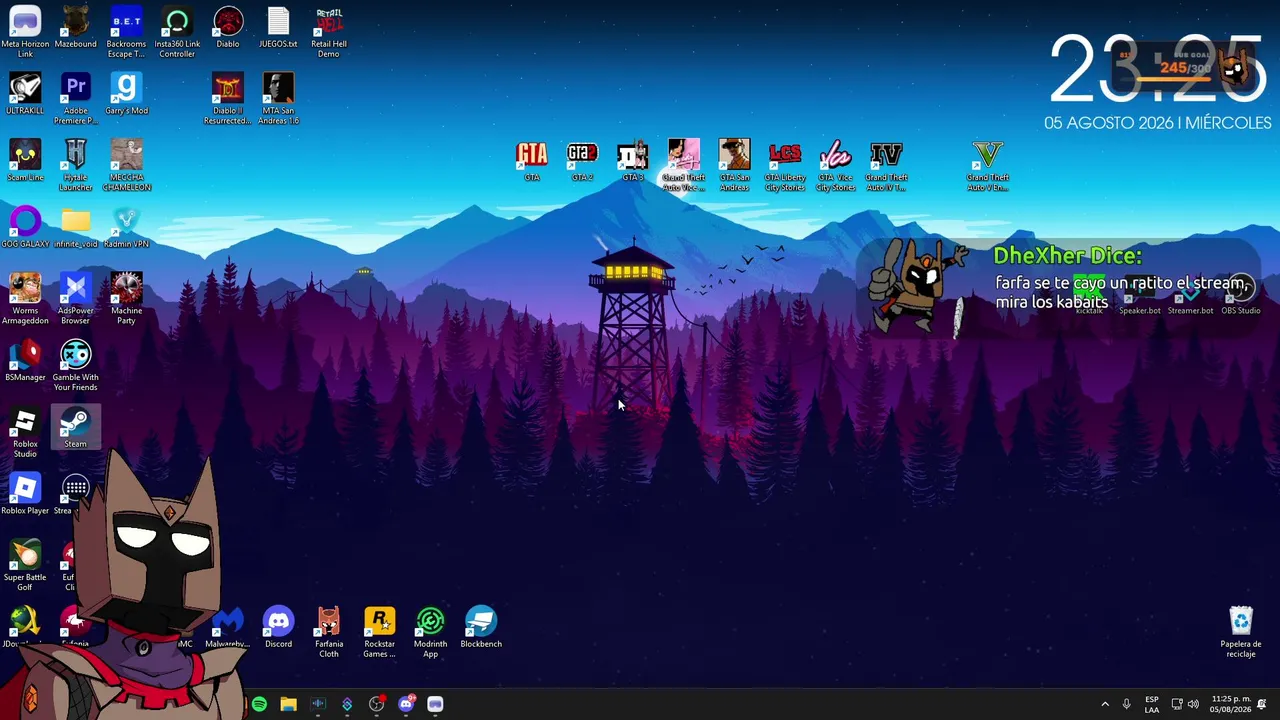Select the Malwarebytes desktop shortcut

[x=228, y=628]
